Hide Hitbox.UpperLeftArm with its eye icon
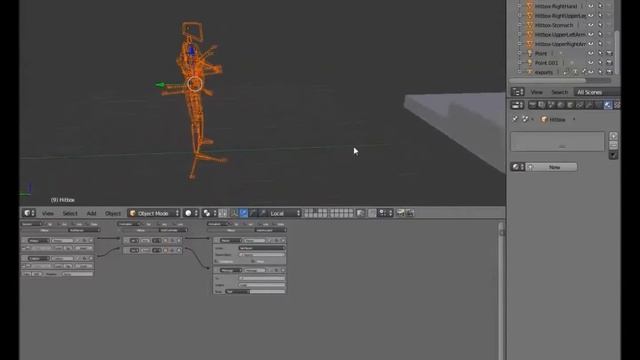Image resolution: width=640 pixels, height=360 pixels. (x=591, y=34)
